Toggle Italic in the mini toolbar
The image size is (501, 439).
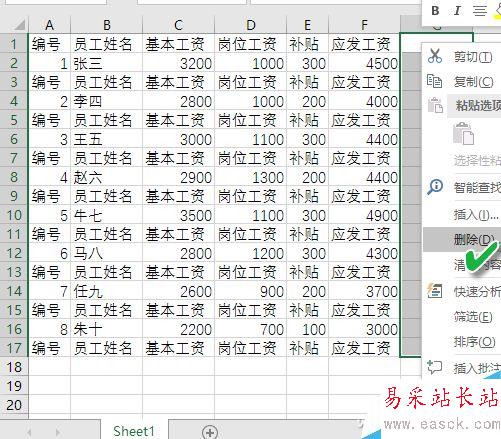(x=457, y=11)
